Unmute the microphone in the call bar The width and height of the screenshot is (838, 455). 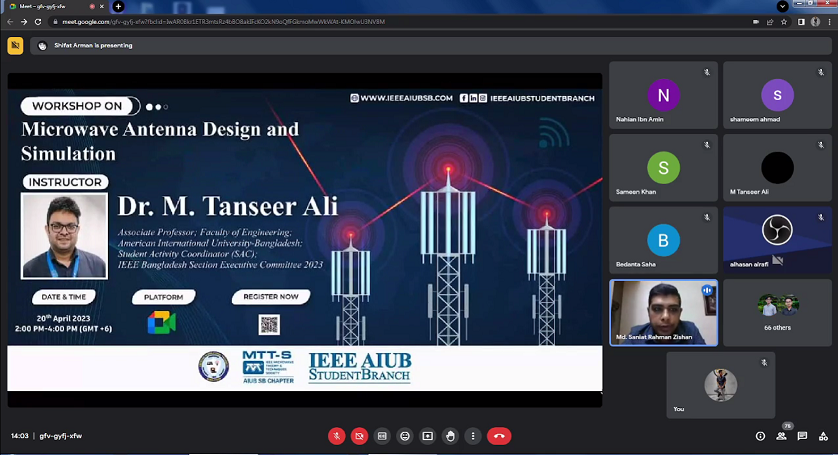tap(337, 436)
